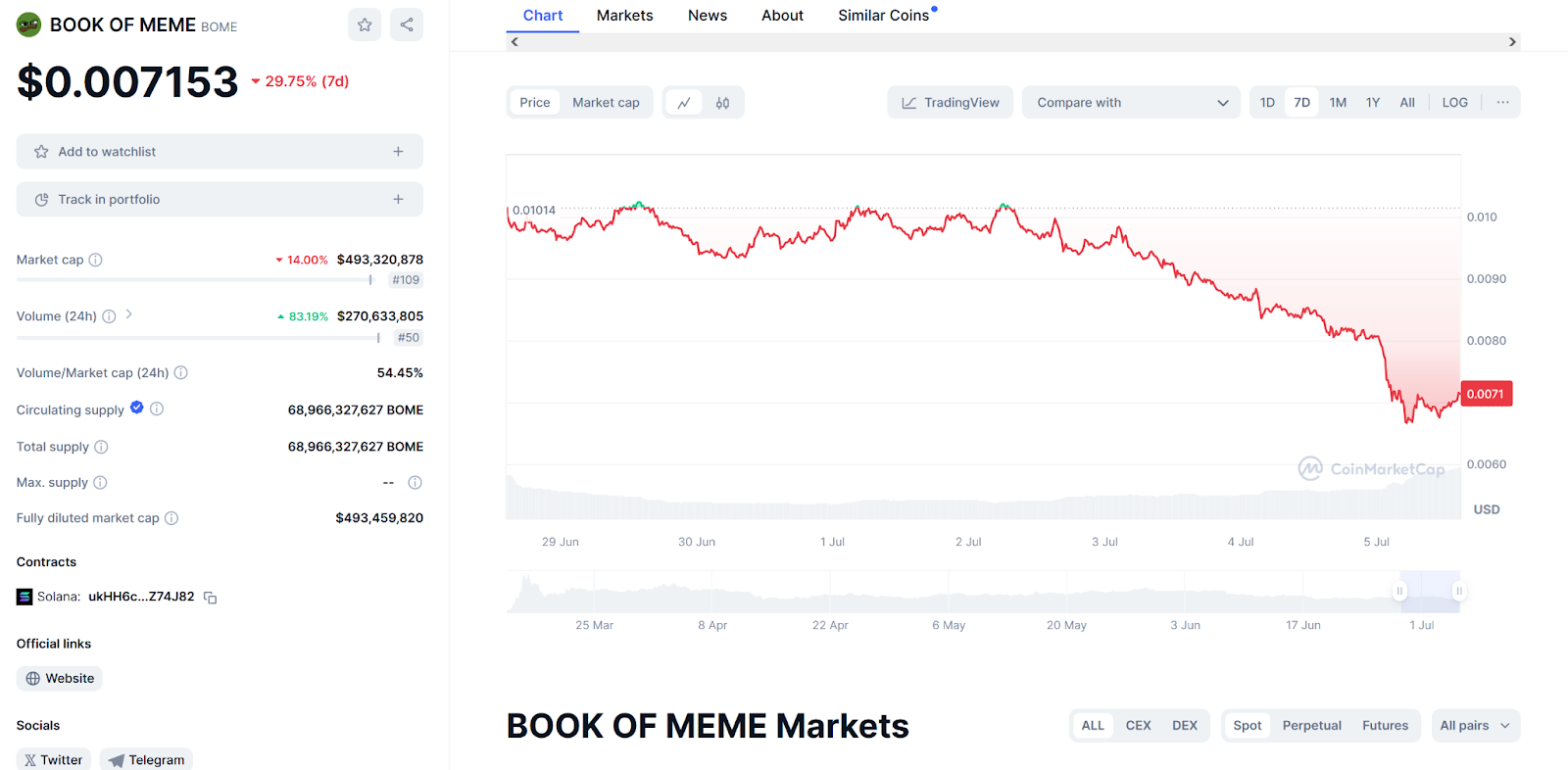Set chart range to 1M
Viewport: 1568px width, 770px height.
click(x=1338, y=103)
